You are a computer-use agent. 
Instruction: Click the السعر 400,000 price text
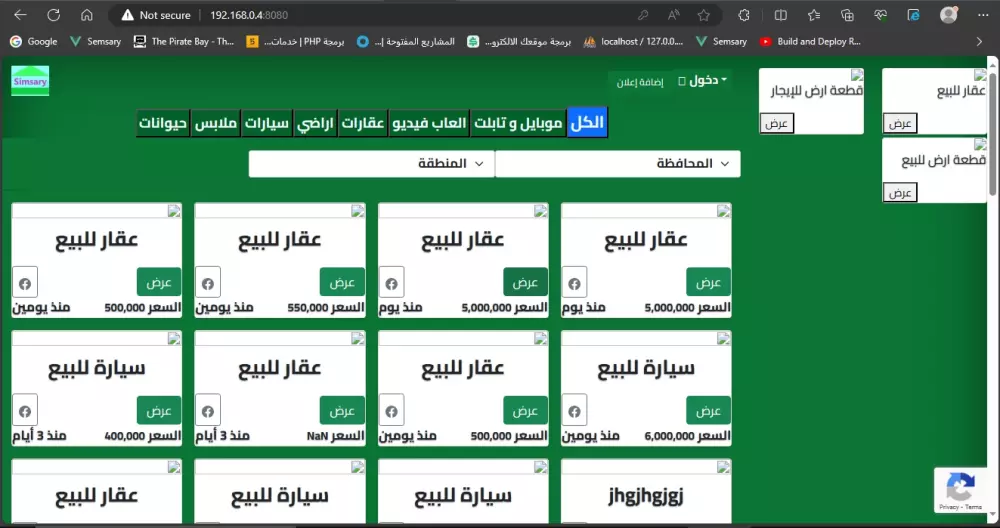pyautogui.click(x=143, y=436)
